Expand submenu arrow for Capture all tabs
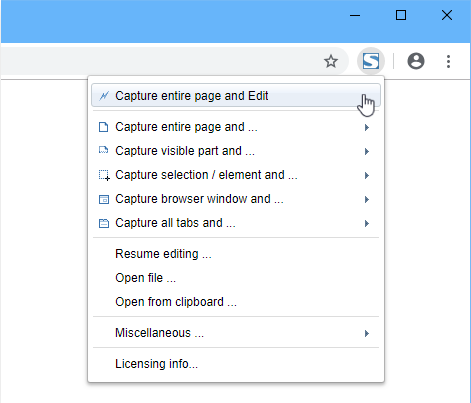The width and height of the screenshot is (471, 403). click(x=367, y=223)
